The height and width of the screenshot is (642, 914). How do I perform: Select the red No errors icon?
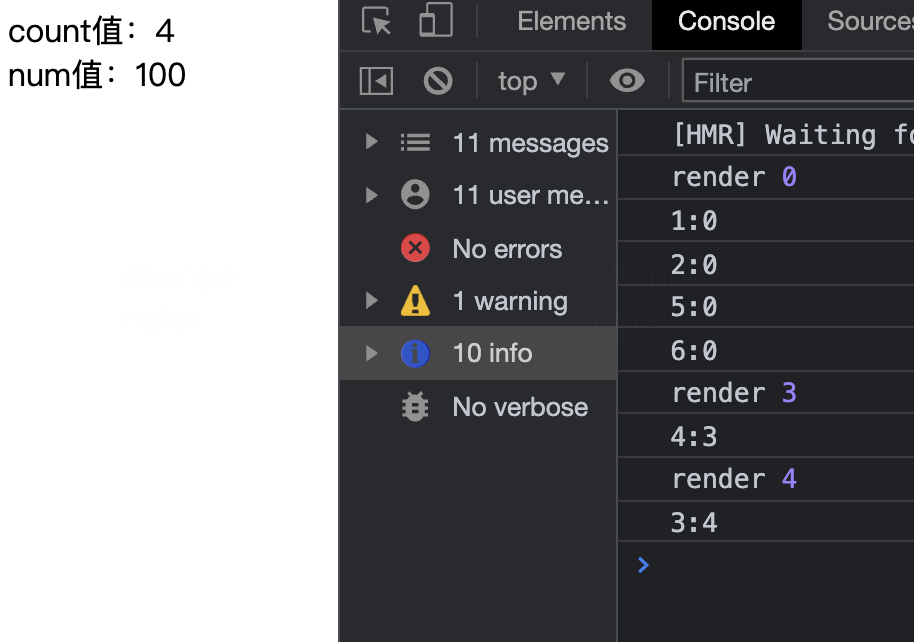415,248
